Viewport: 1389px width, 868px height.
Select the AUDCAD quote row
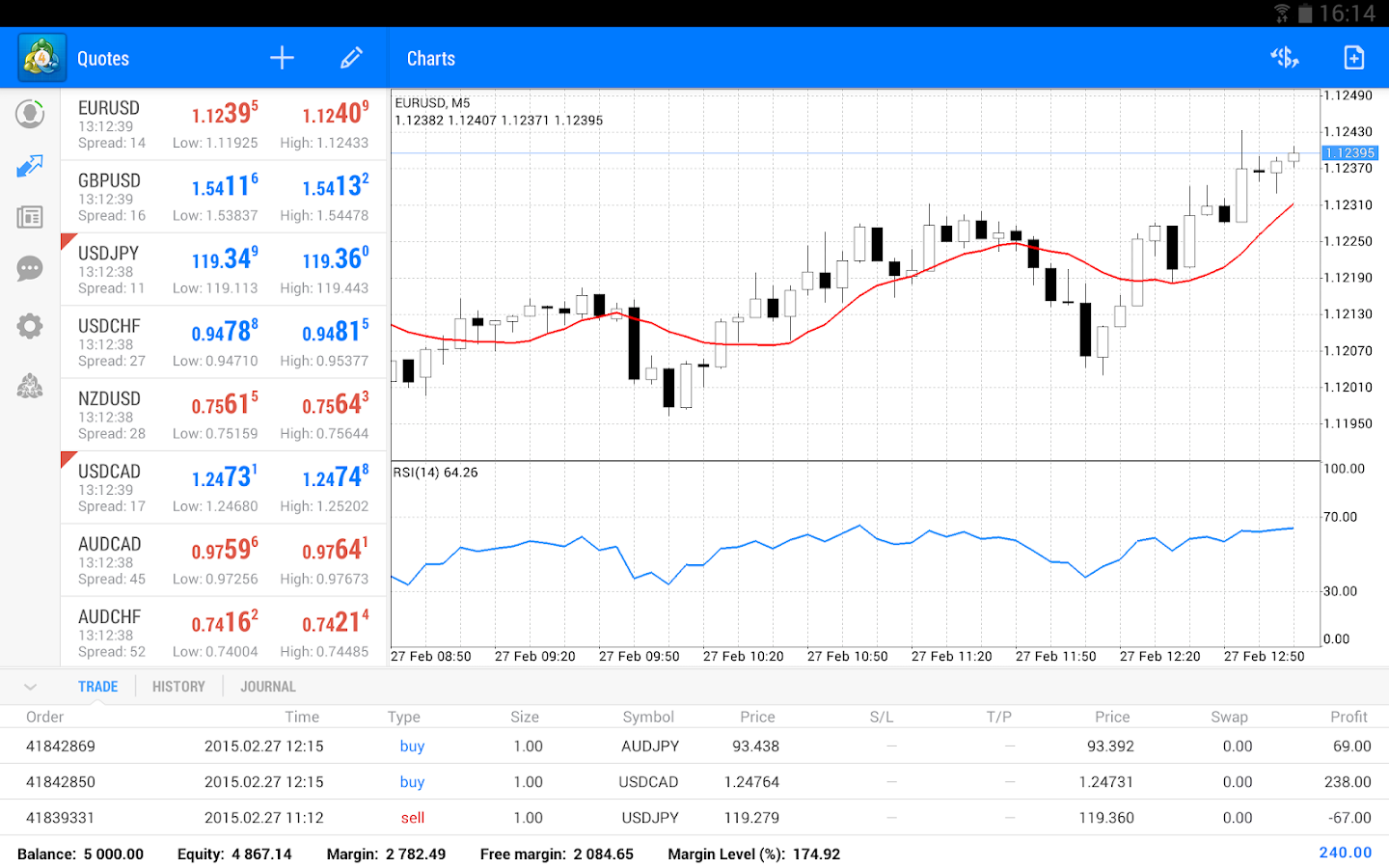(x=224, y=560)
